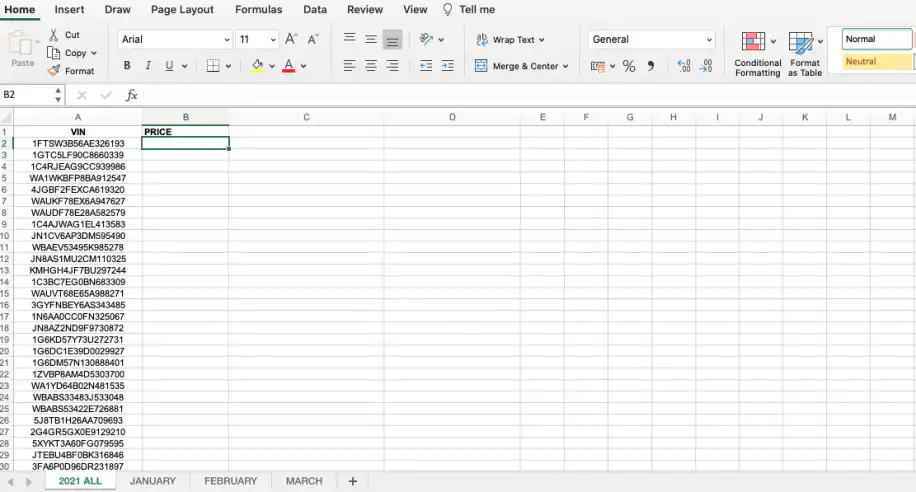Click the Copy icon
Viewport: 916px width, 492px height.
(x=54, y=53)
